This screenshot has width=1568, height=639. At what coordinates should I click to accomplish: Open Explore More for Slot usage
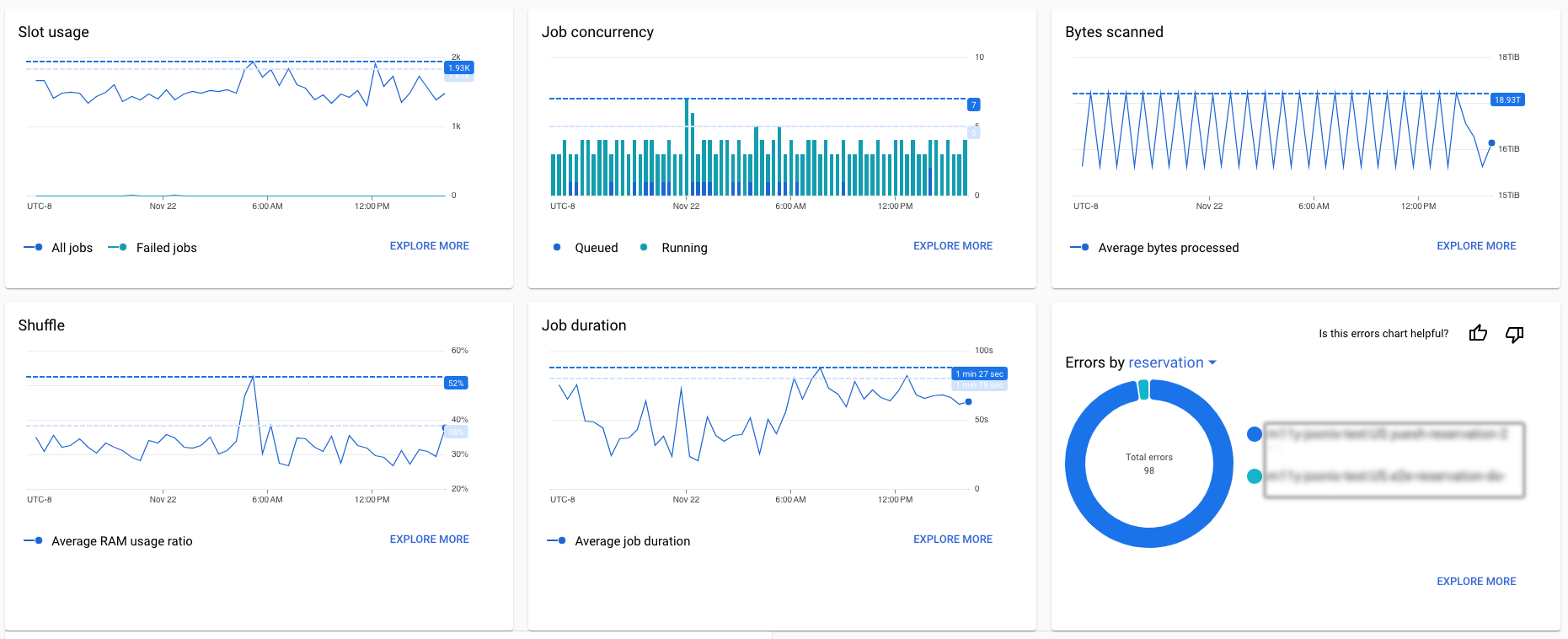point(429,246)
